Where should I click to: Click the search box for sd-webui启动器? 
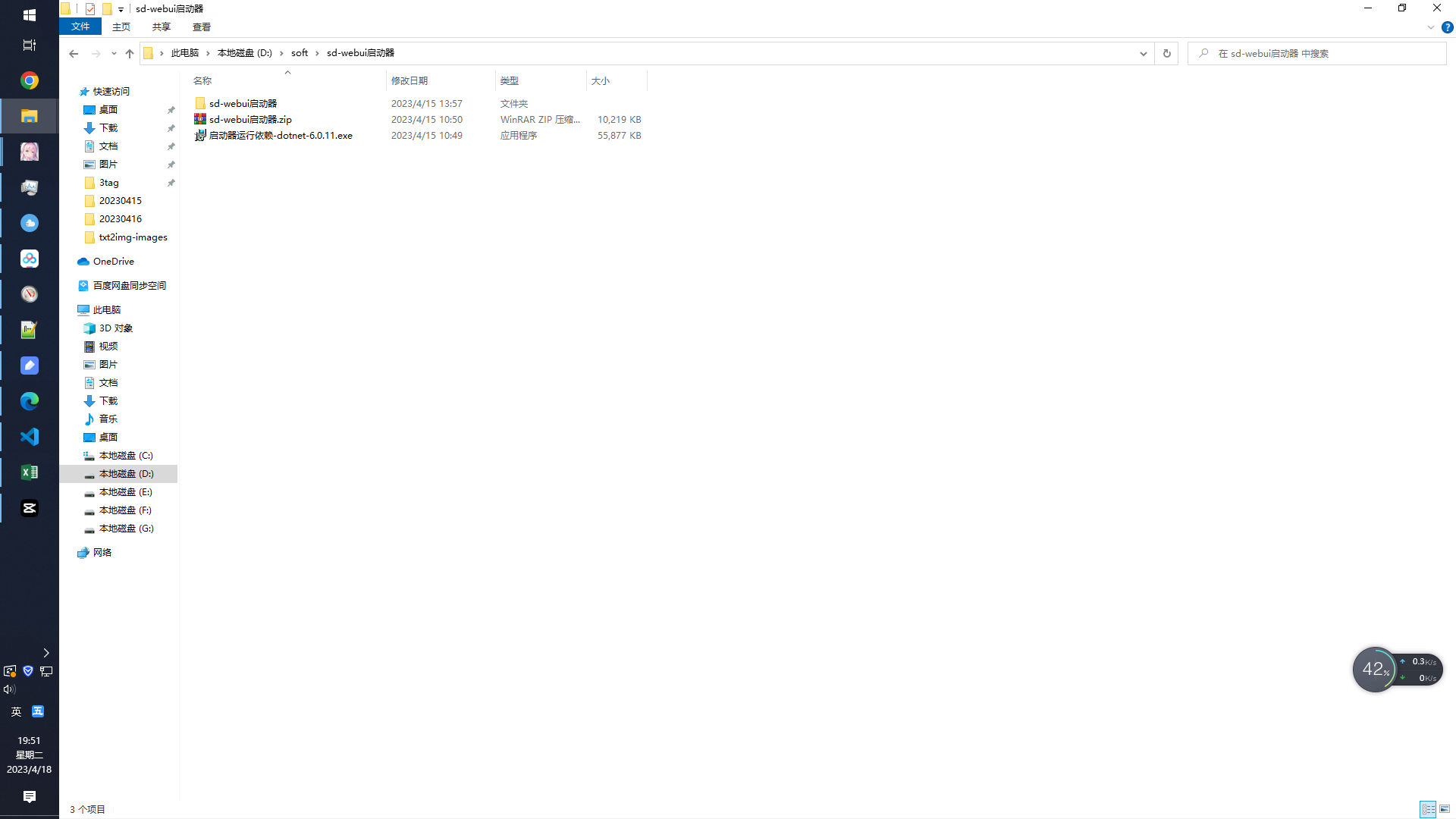click(x=1319, y=53)
